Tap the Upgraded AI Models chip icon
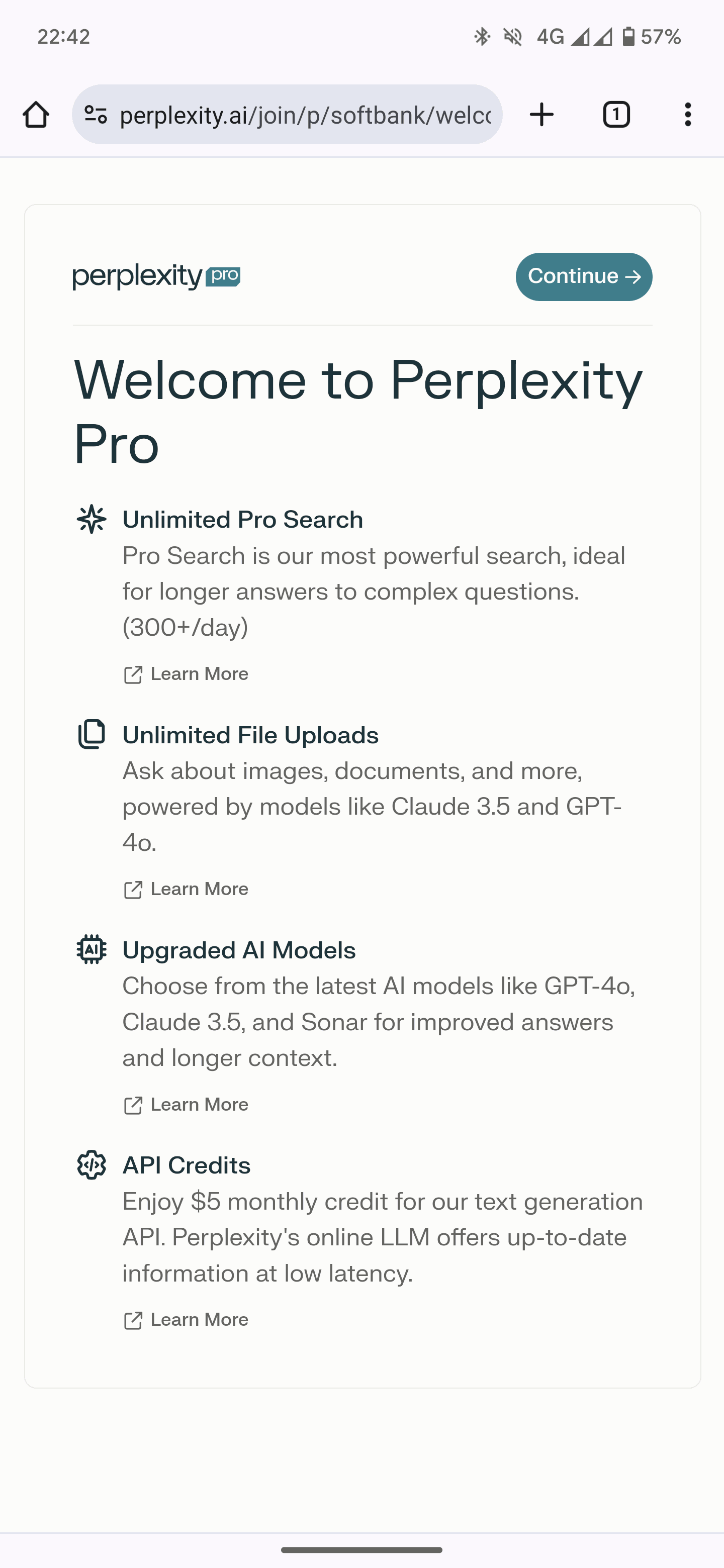The image size is (724, 1568). click(92, 949)
